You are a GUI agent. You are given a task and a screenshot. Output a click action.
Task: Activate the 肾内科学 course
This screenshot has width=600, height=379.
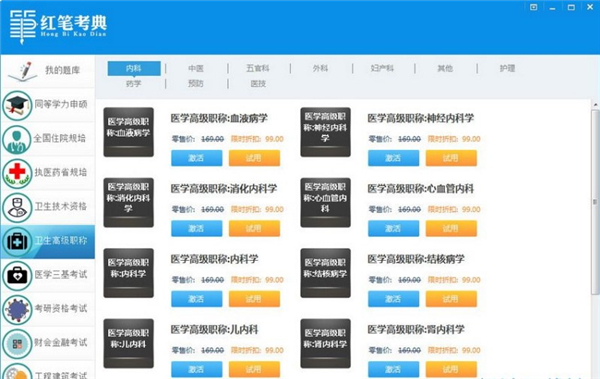(x=393, y=369)
